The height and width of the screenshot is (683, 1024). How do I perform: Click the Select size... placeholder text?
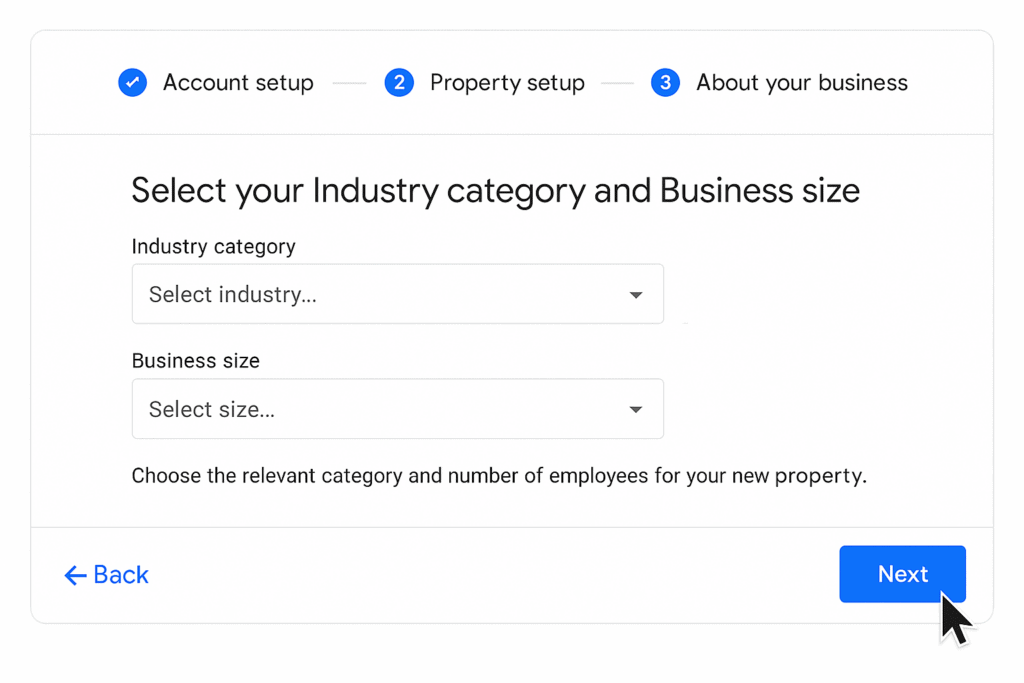212,409
